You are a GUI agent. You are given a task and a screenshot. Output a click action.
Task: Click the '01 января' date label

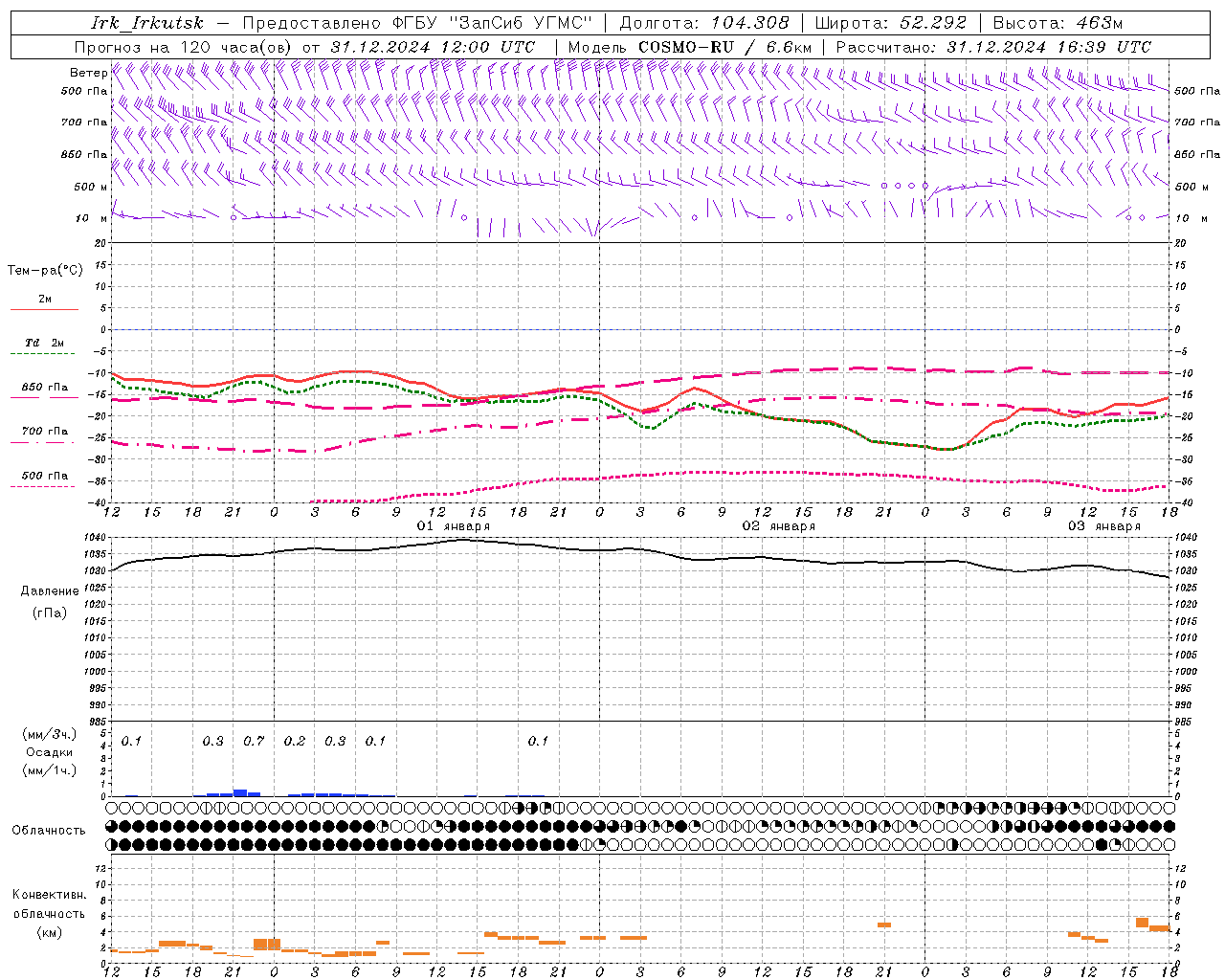coord(454,526)
